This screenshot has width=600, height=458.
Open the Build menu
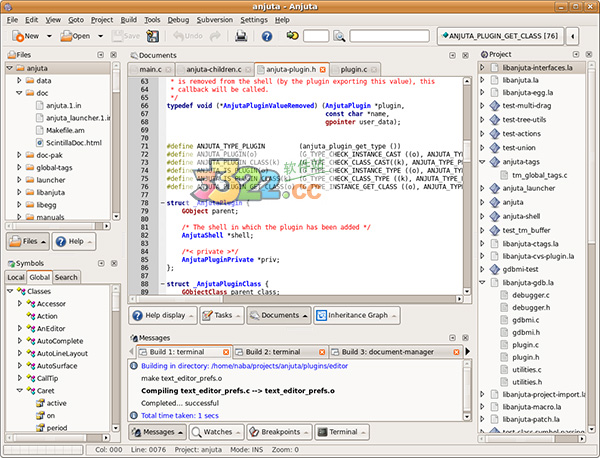click(x=129, y=20)
